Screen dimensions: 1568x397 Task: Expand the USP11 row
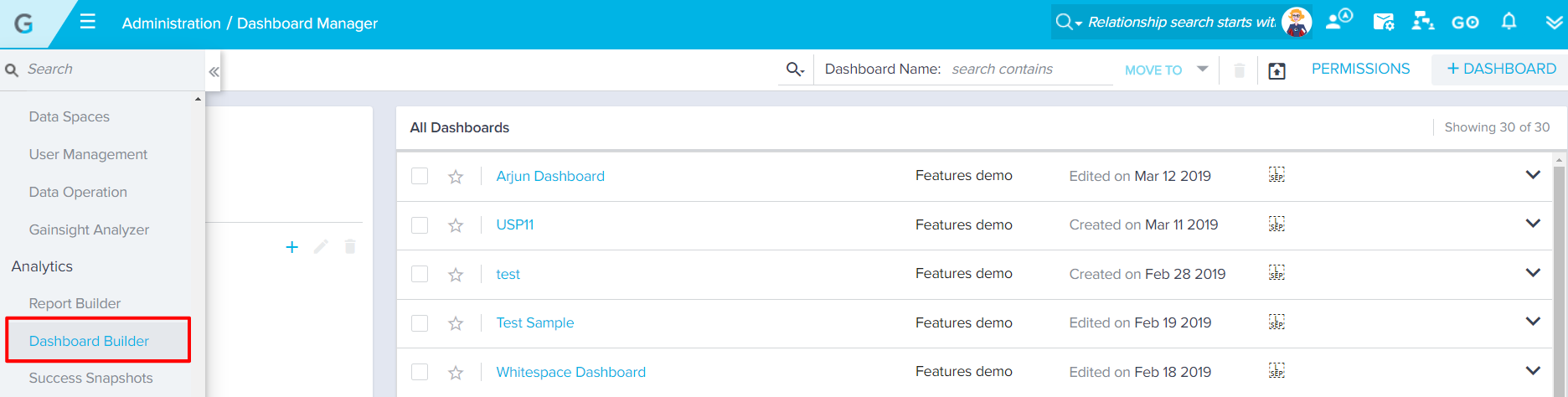1533,224
